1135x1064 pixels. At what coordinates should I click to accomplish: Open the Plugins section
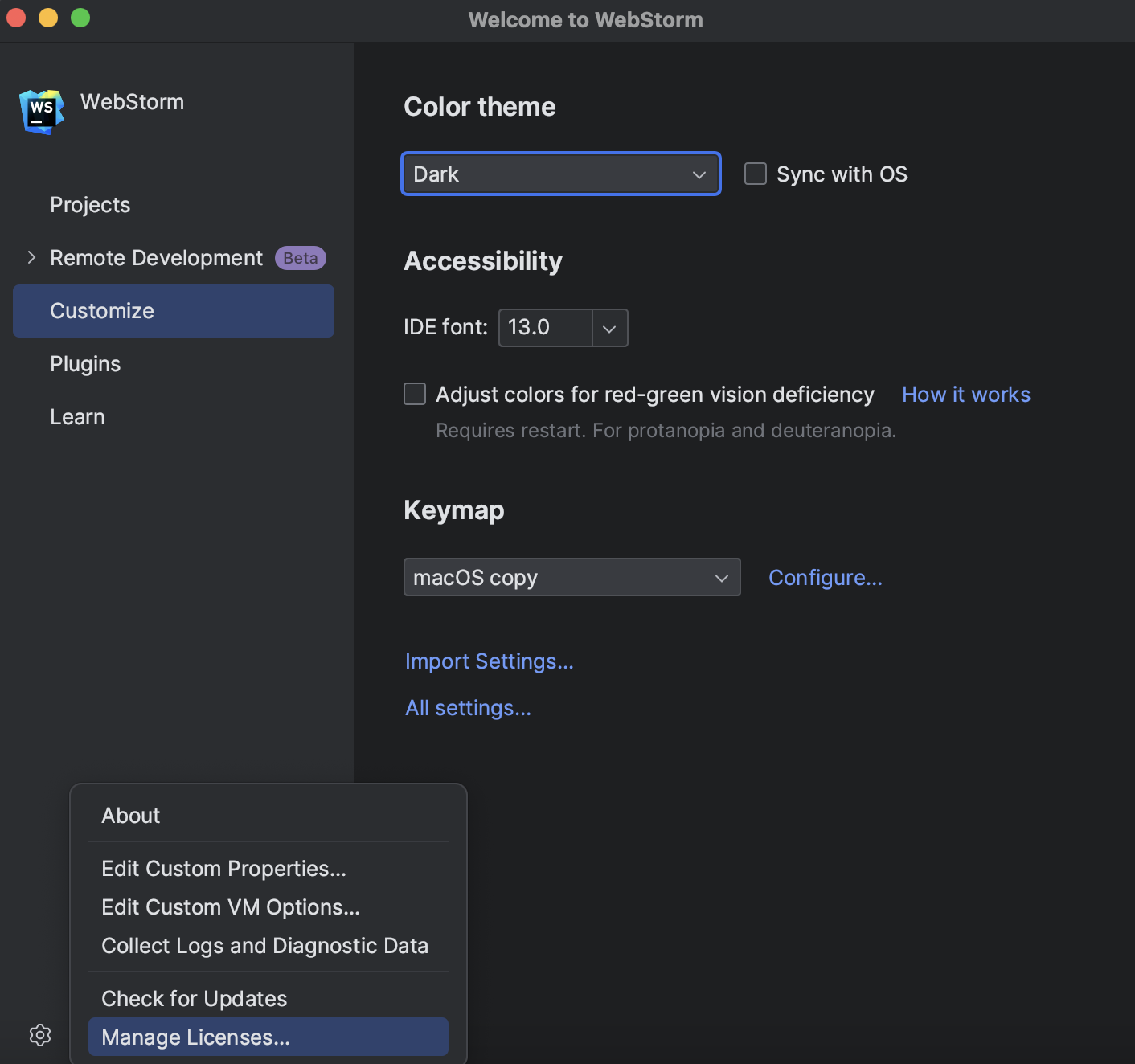(85, 363)
